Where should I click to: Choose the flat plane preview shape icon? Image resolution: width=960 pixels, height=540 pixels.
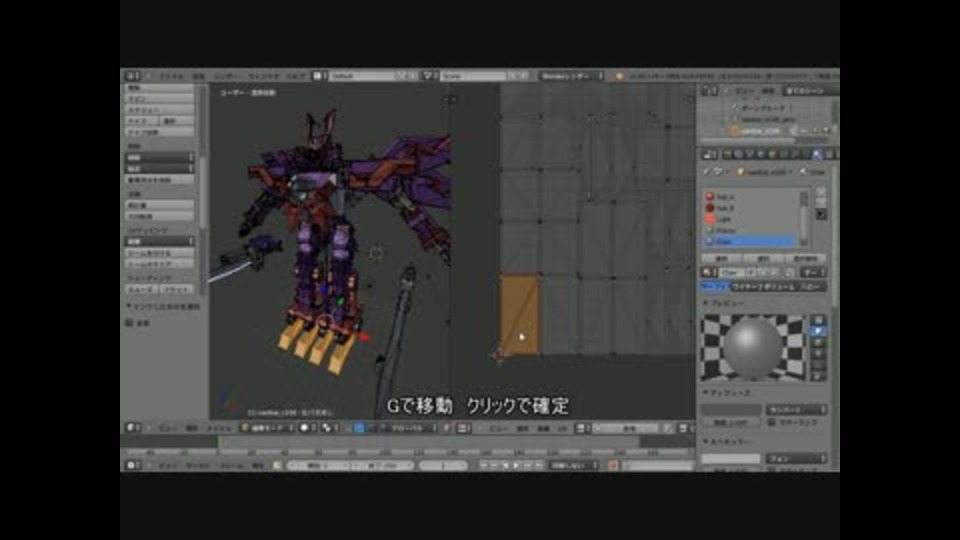[x=818, y=320]
